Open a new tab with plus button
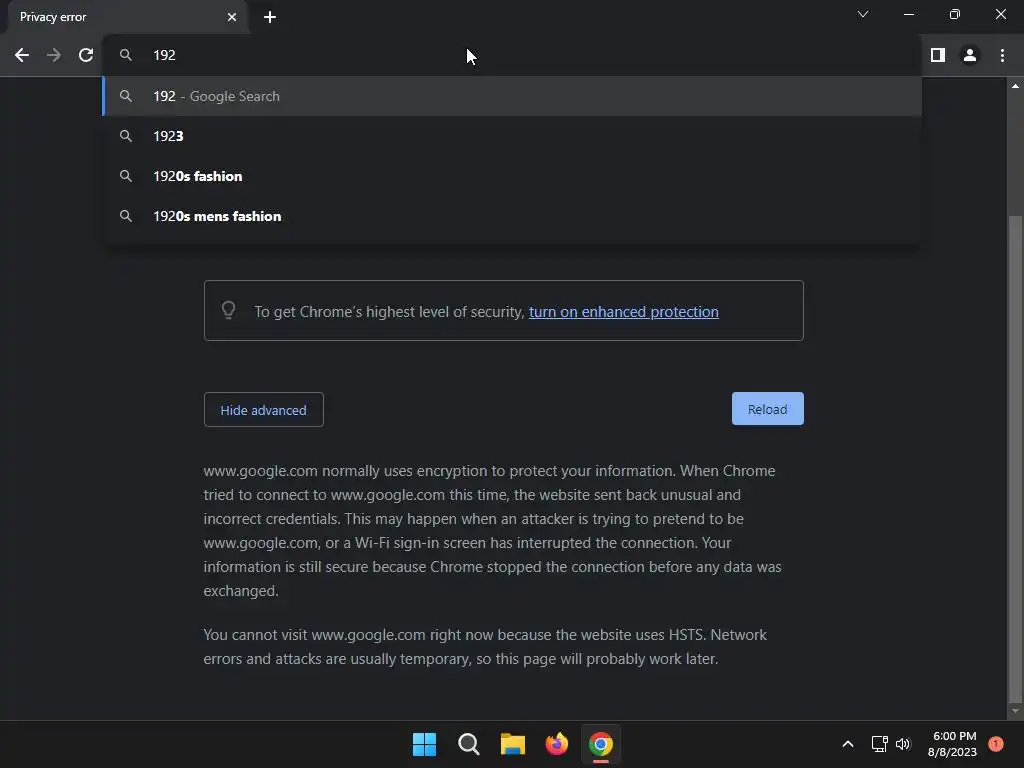Screen dimensions: 1024x768 (270, 17)
